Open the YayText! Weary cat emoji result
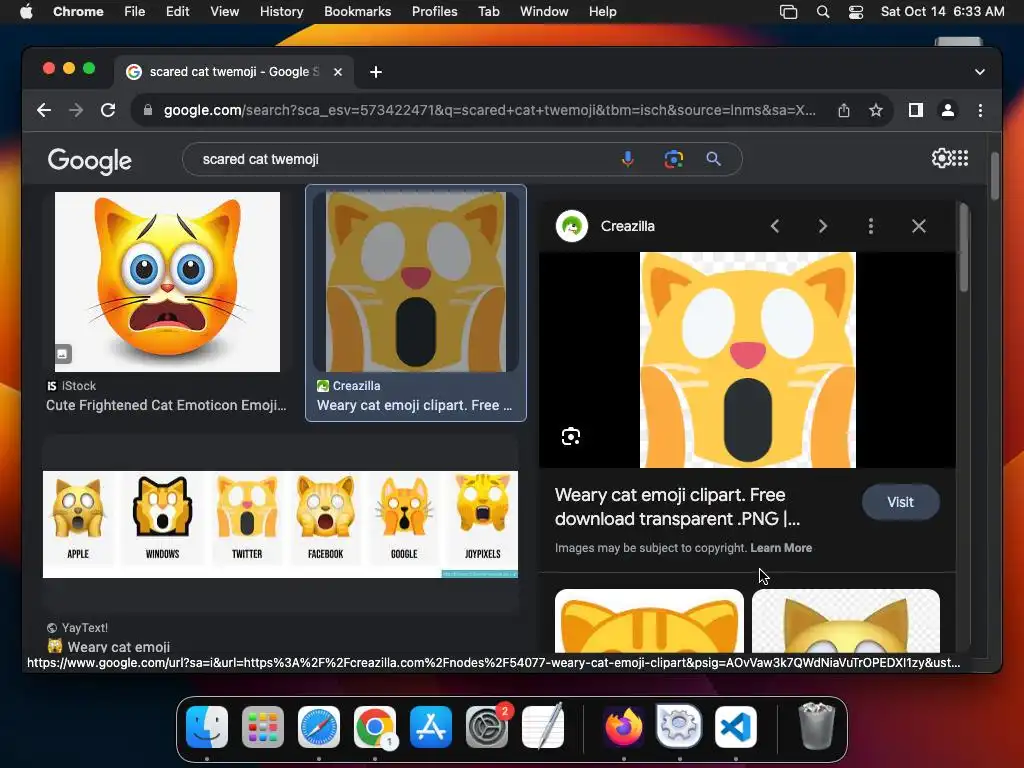This screenshot has height=768, width=1024. pos(119,647)
